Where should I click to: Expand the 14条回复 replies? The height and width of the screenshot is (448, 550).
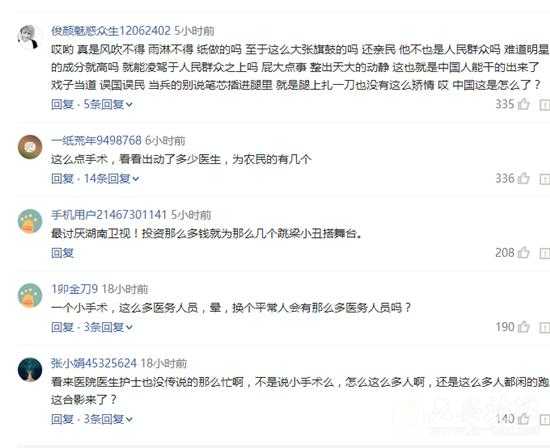click(x=111, y=179)
